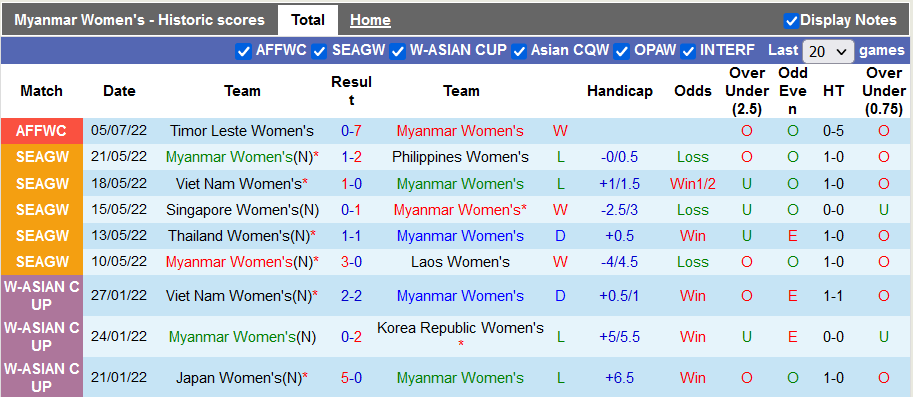Select the W-ASIAN CUP label on 24/01/22 row
913x397 pixels.
41,337
